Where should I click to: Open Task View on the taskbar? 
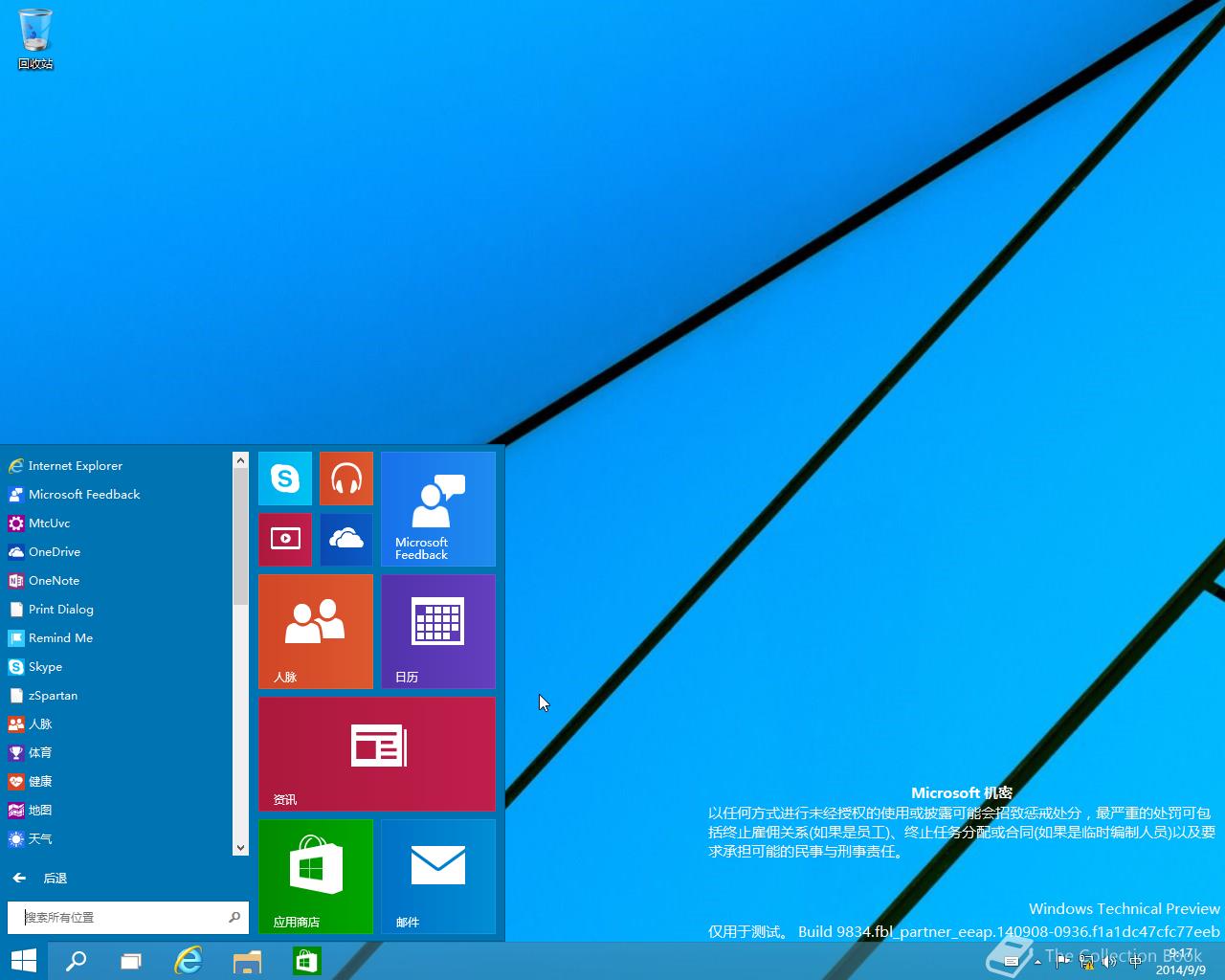click(x=131, y=961)
